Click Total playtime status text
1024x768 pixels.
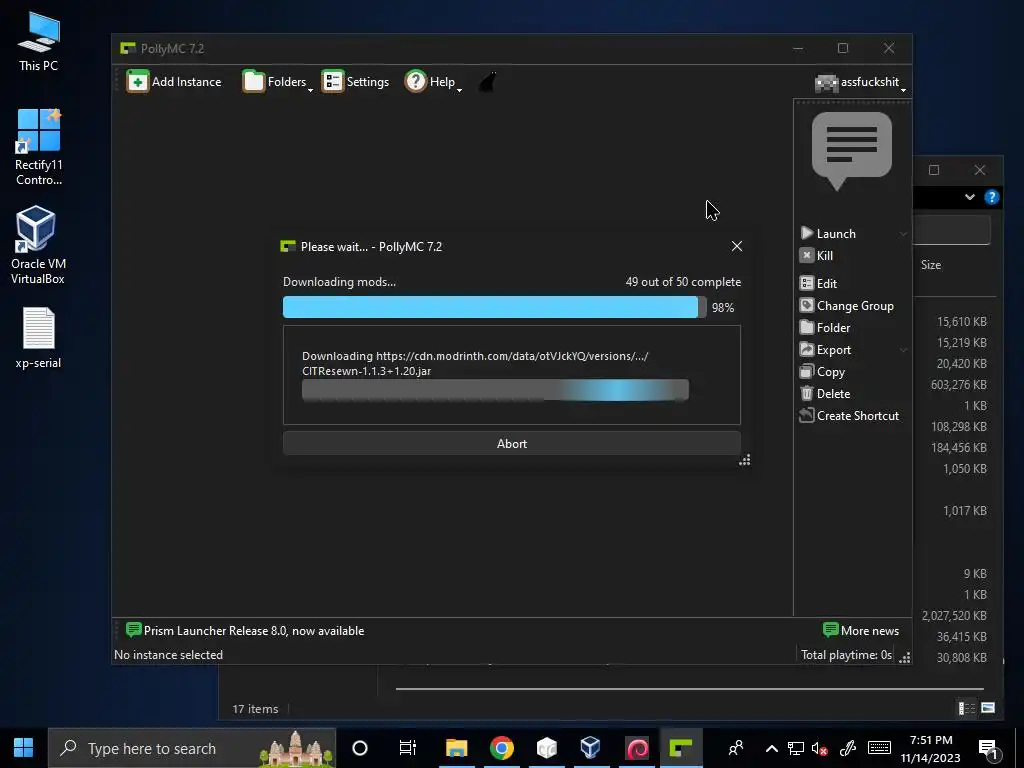(846, 655)
